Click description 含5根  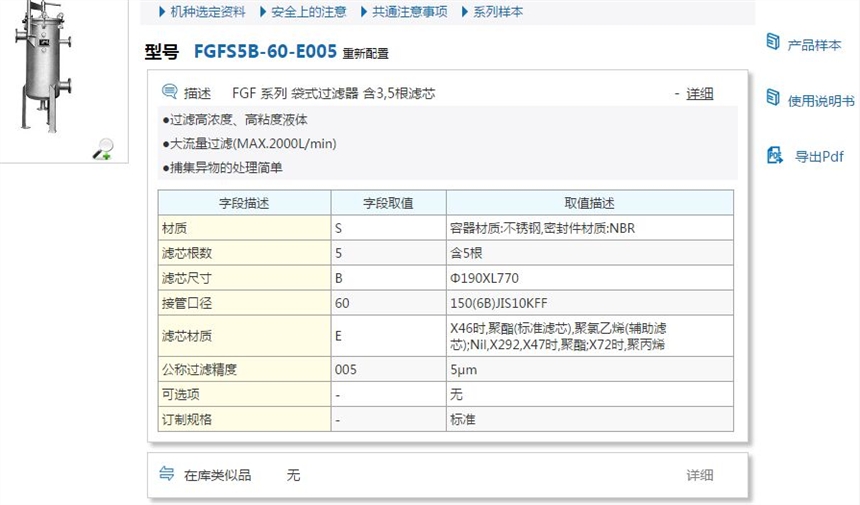pyautogui.click(x=466, y=253)
